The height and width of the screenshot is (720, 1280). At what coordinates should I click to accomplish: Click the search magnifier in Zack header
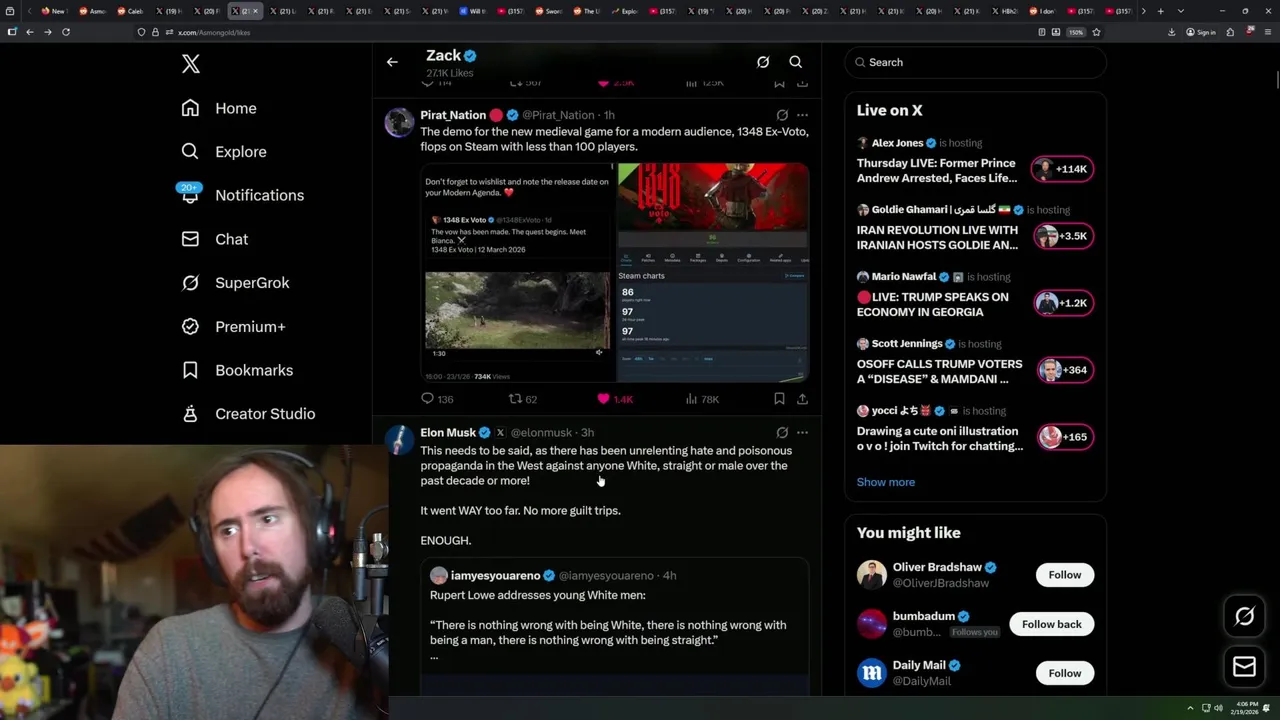[x=796, y=62]
